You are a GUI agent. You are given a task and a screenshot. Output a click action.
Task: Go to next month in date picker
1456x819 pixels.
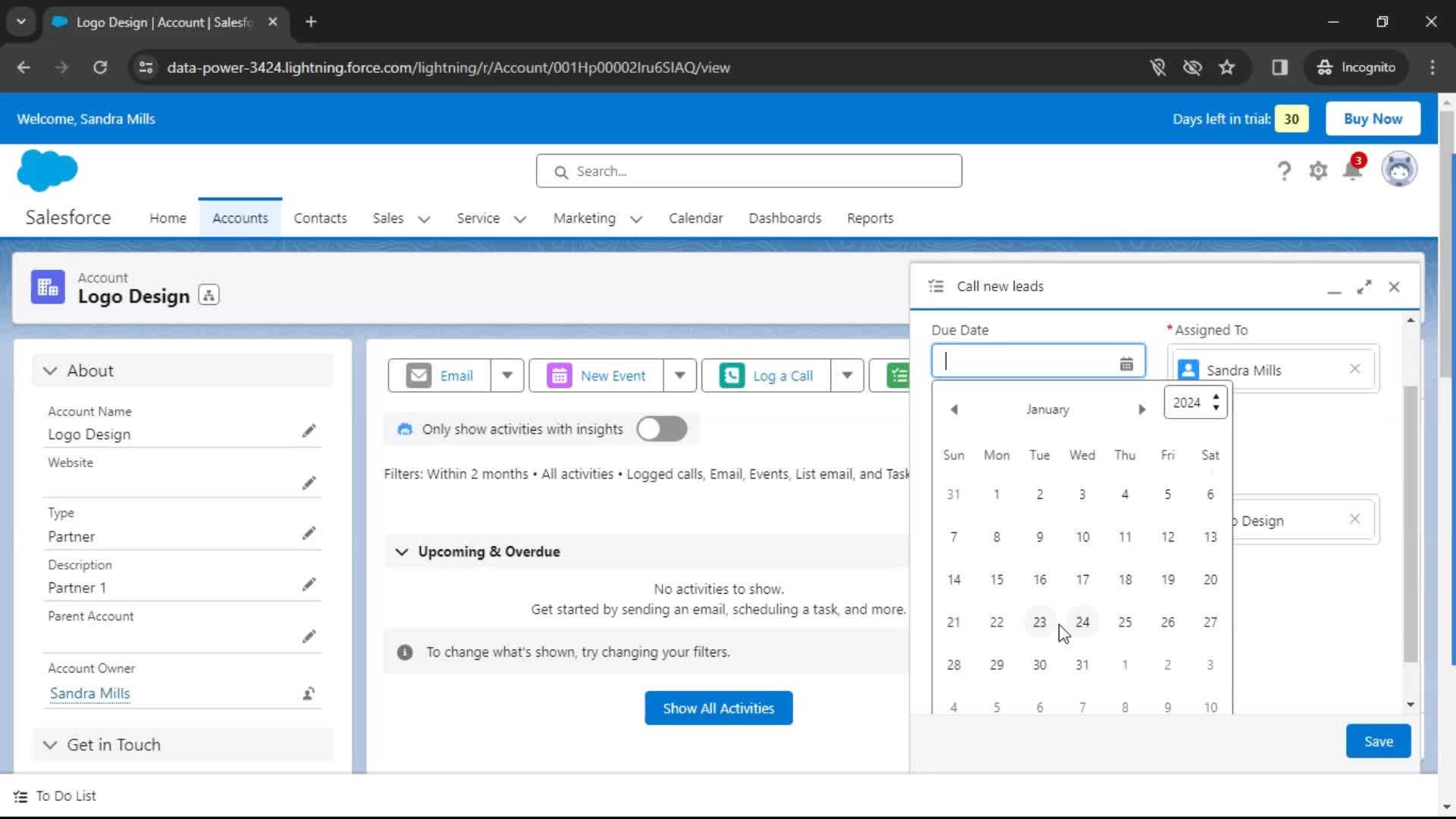click(x=1141, y=409)
